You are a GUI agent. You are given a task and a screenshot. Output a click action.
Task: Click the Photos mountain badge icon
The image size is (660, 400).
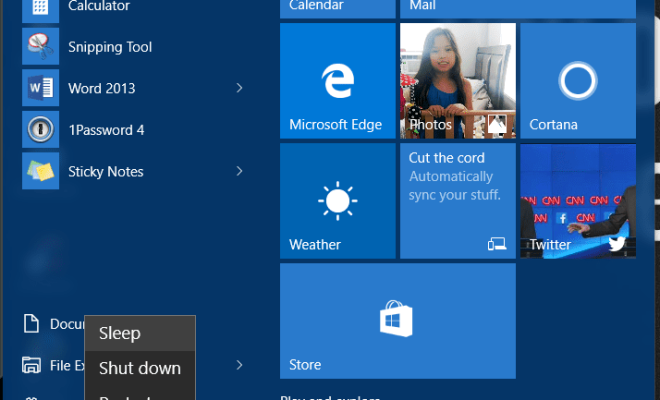coord(497,125)
